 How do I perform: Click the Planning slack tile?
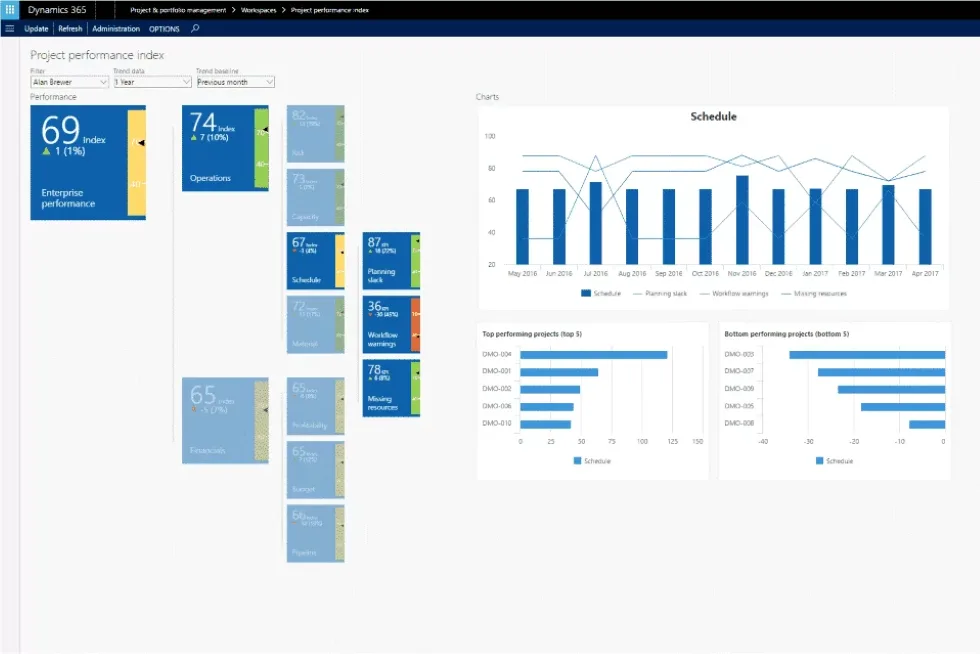pos(385,260)
